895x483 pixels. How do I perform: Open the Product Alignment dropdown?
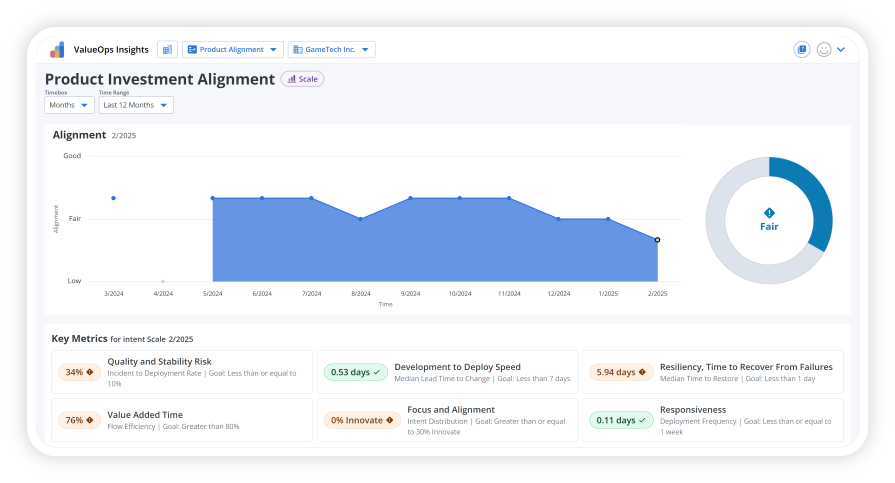(232, 49)
